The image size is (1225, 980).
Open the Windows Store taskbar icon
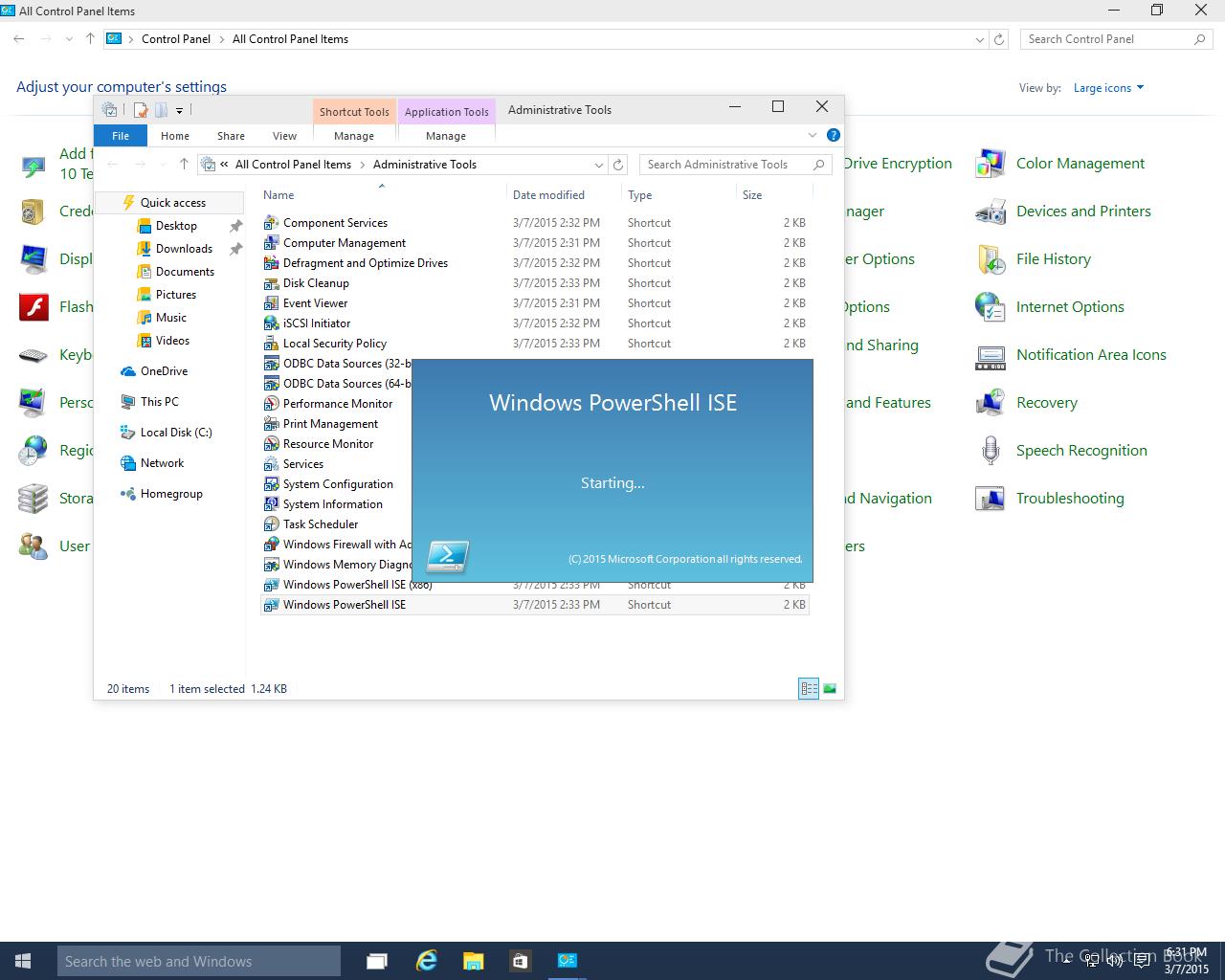coord(520,961)
